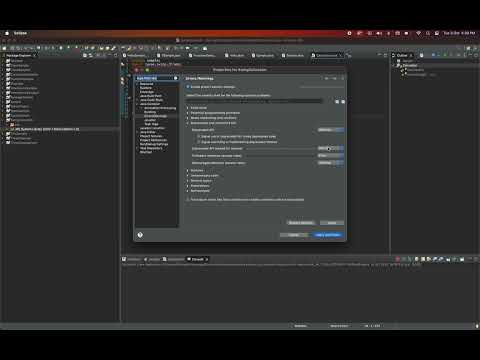The image size is (480, 360).
Task: Select Java Compiler in properties tree
Action: point(150,104)
